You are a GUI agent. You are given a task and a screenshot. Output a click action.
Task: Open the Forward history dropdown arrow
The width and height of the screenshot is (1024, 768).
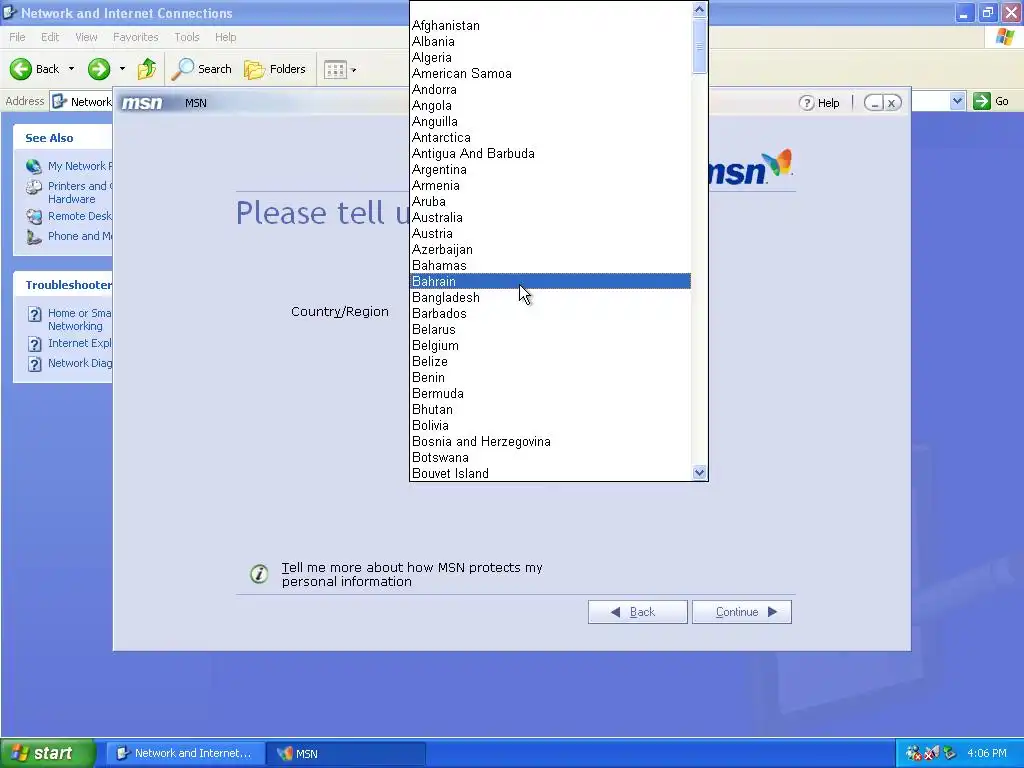(x=122, y=69)
